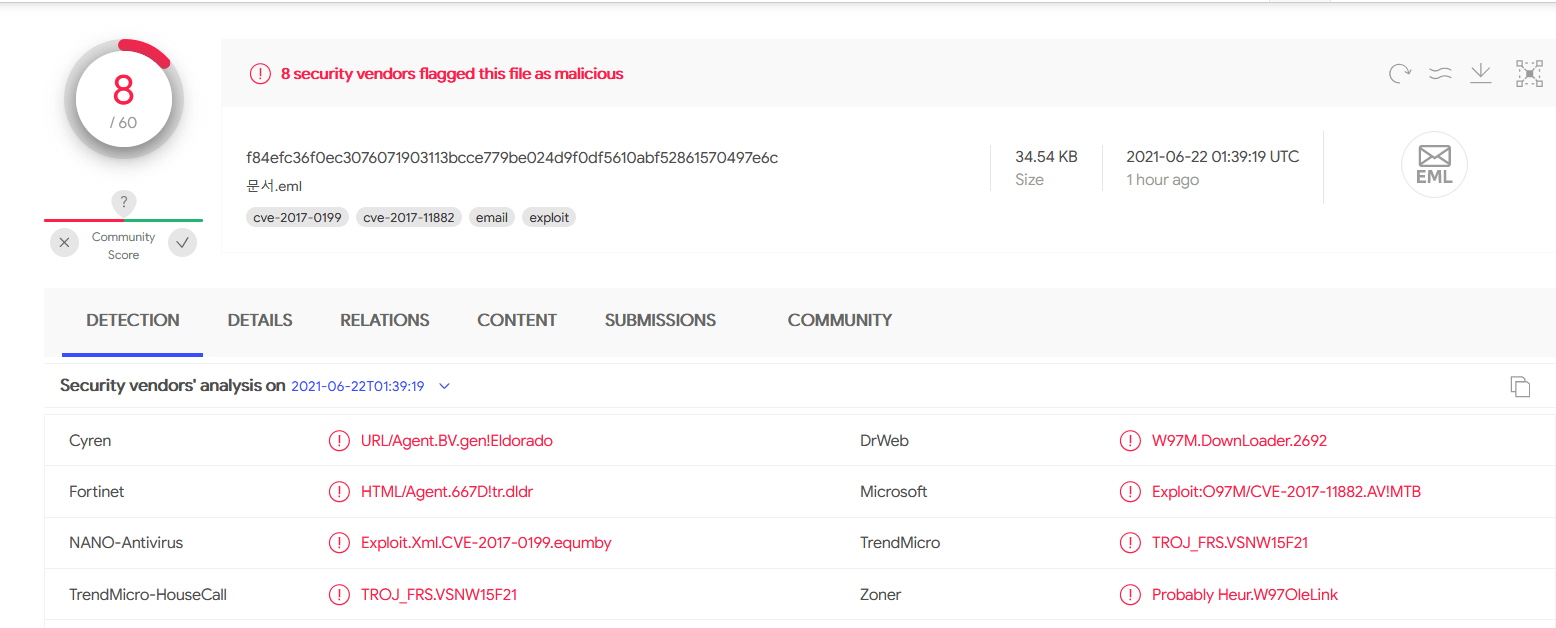This screenshot has width=1556, height=628.
Task: Switch to the DETAILS tab
Action: tap(260, 320)
